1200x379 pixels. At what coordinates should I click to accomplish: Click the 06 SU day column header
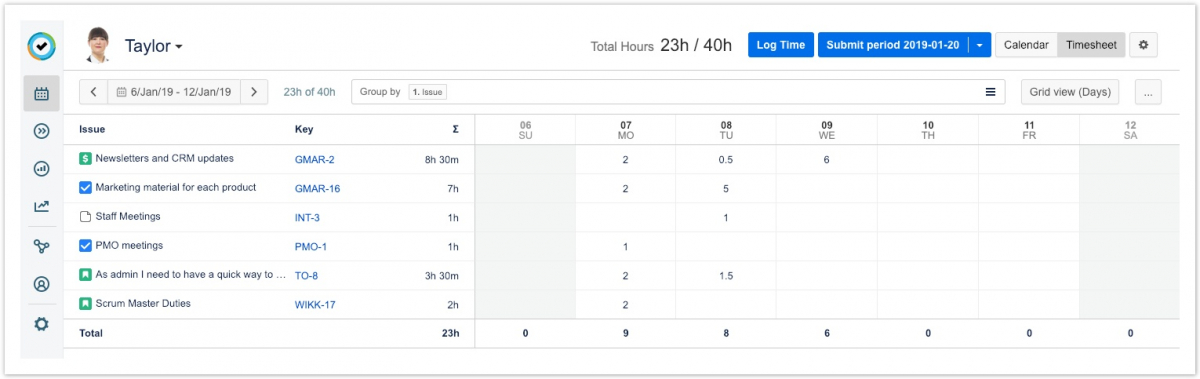click(525, 130)
